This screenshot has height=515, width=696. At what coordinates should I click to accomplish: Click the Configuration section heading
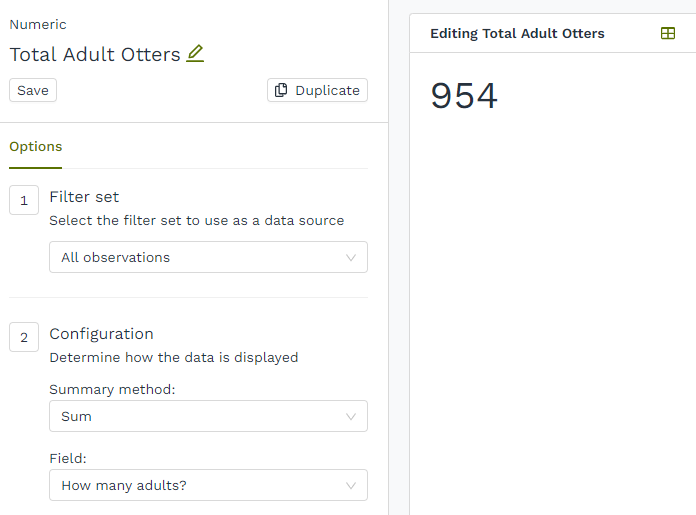coord(101,334)
